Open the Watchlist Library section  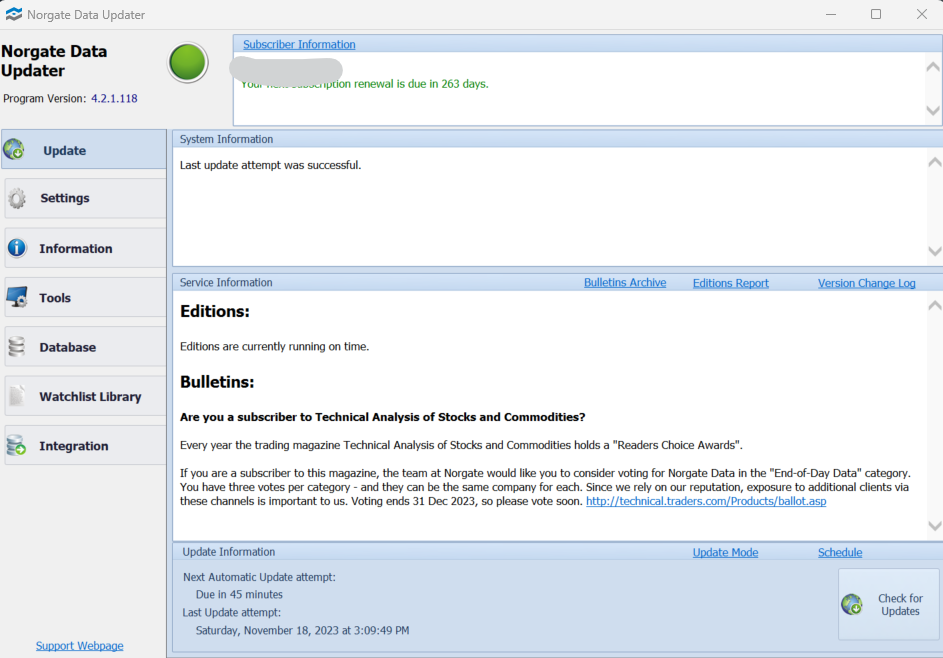[85, 396]
